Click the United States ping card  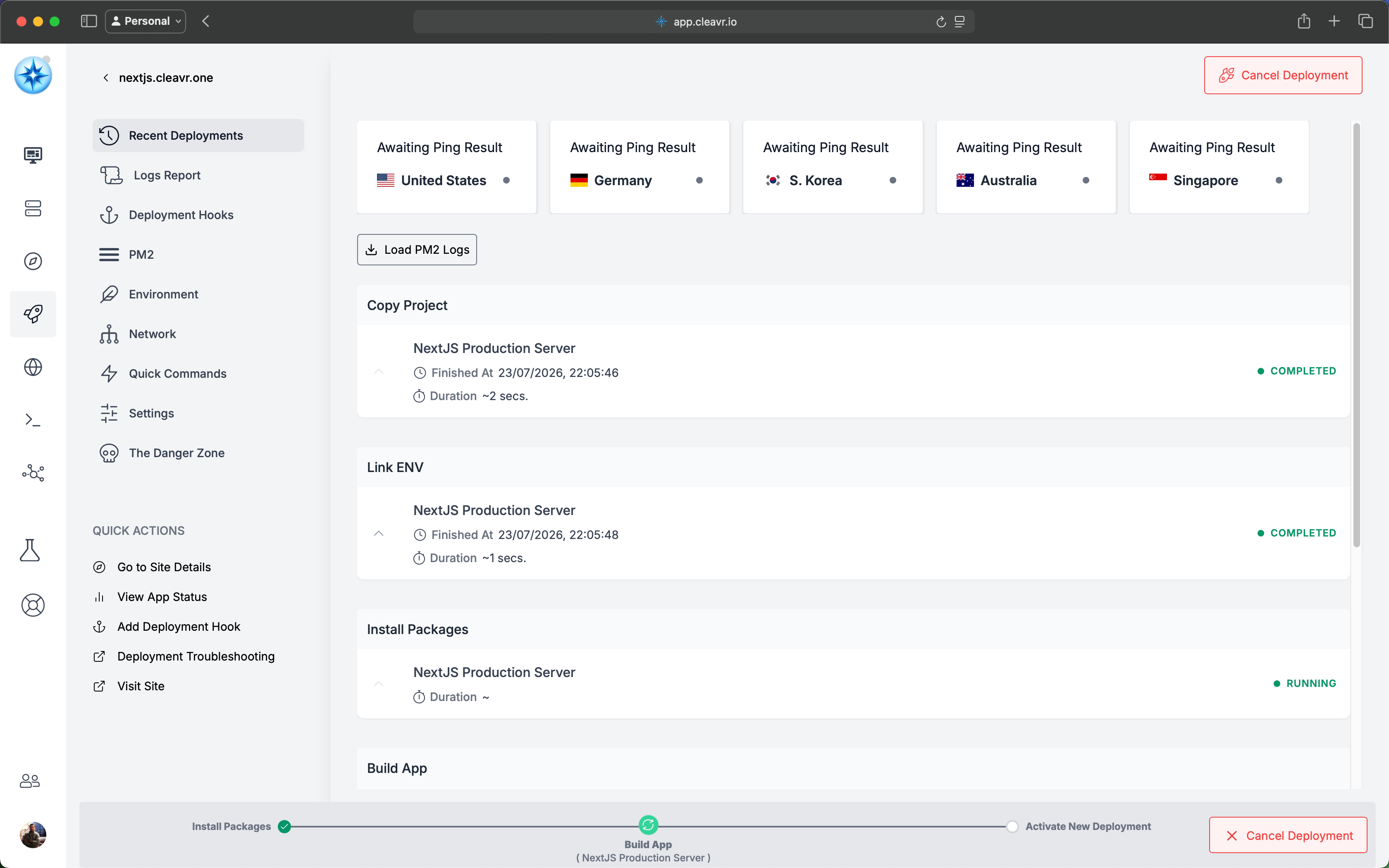tap(446, 167)
